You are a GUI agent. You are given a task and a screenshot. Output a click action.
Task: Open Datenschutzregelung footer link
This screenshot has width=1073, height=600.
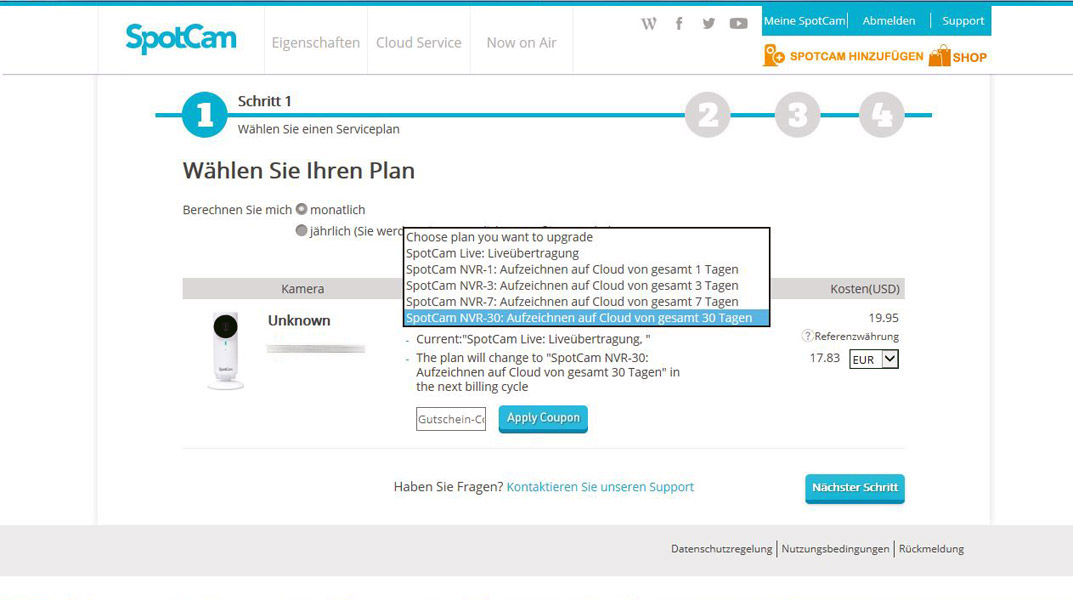[721, 549]
